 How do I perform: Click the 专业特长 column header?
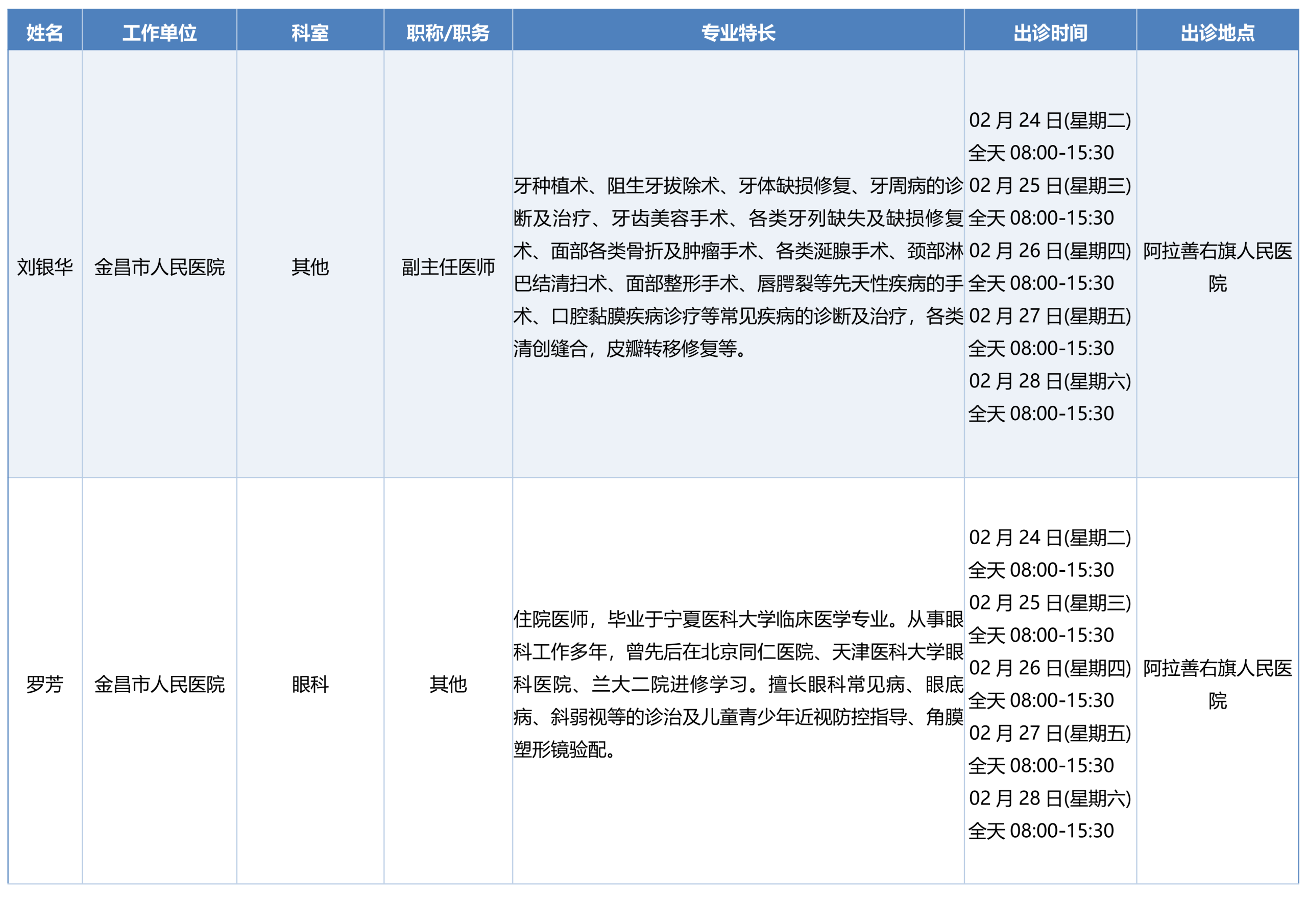[x=738, y=33]
